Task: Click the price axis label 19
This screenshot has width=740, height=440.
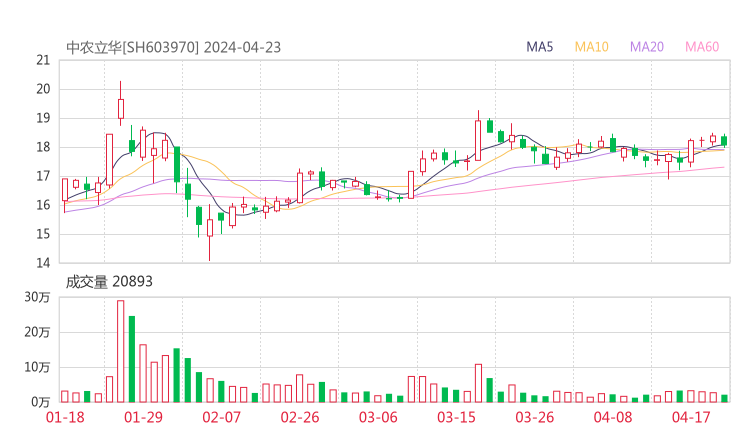Action: point(43,118)
